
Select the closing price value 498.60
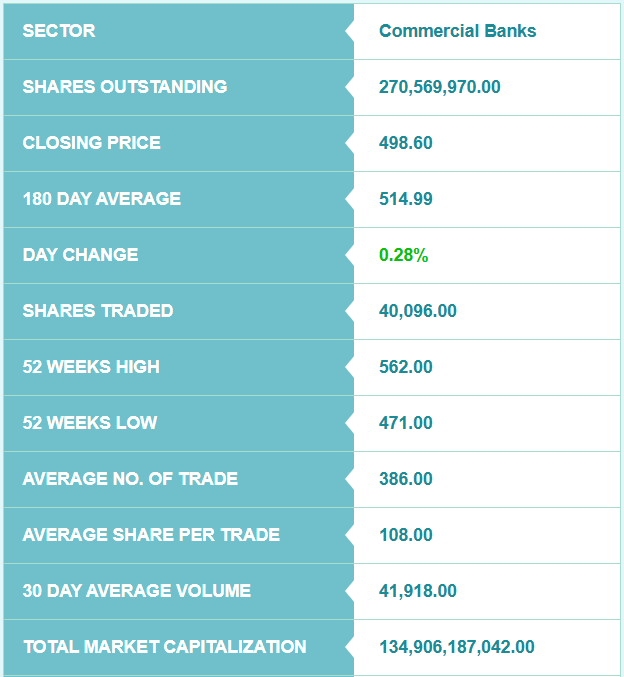(x=405, y=143)
